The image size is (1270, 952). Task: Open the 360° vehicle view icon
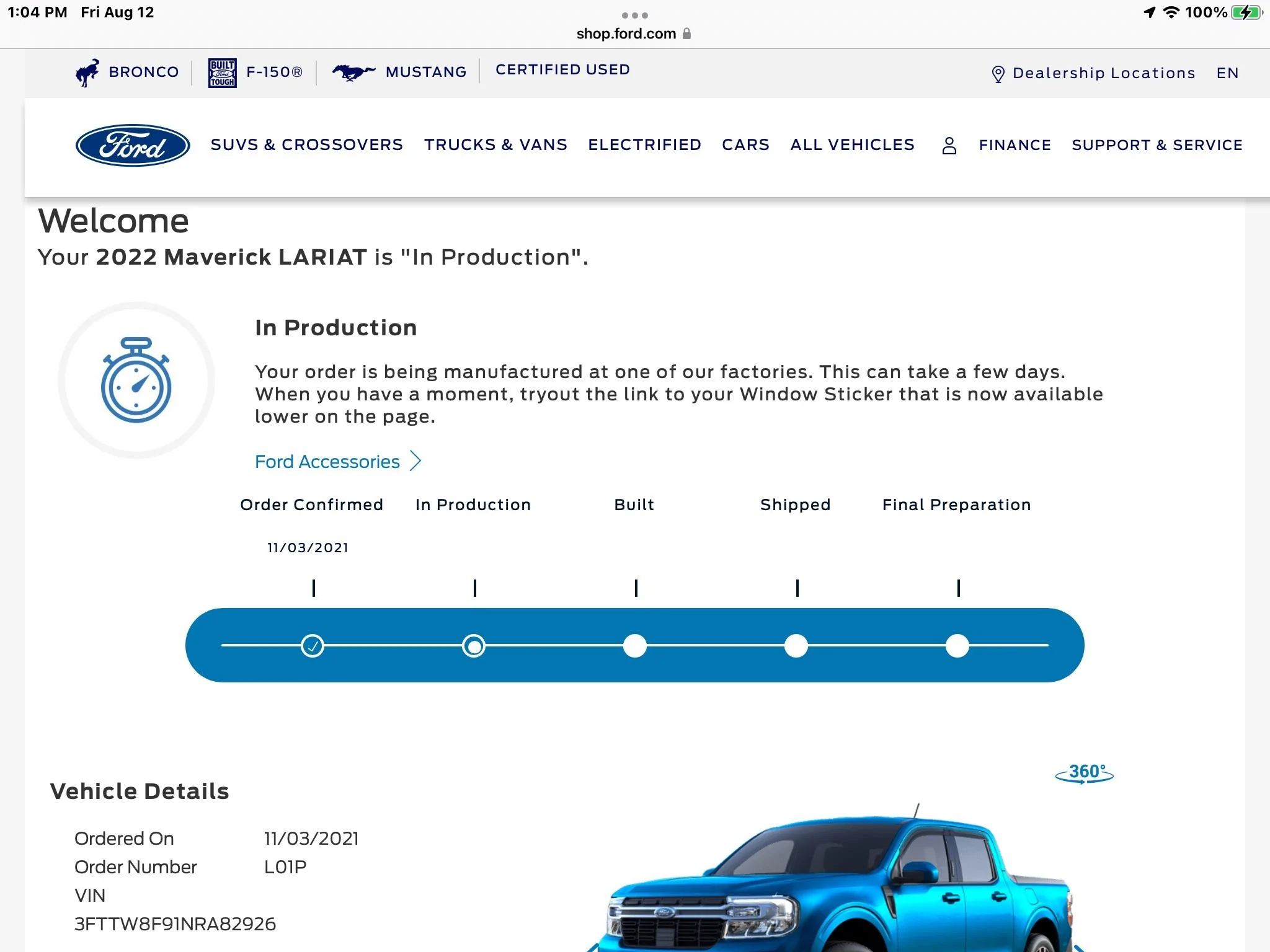point(1085,773)
